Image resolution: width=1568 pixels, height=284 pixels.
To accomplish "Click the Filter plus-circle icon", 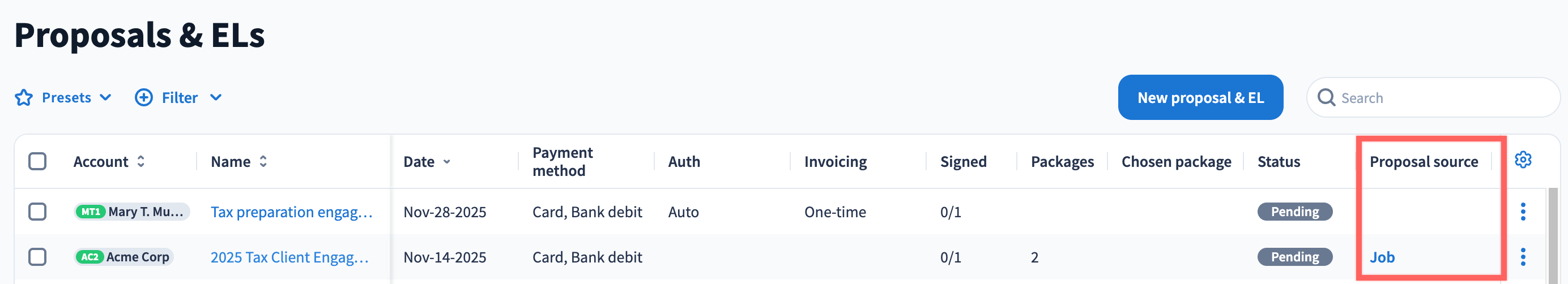I will coord(144,98).
